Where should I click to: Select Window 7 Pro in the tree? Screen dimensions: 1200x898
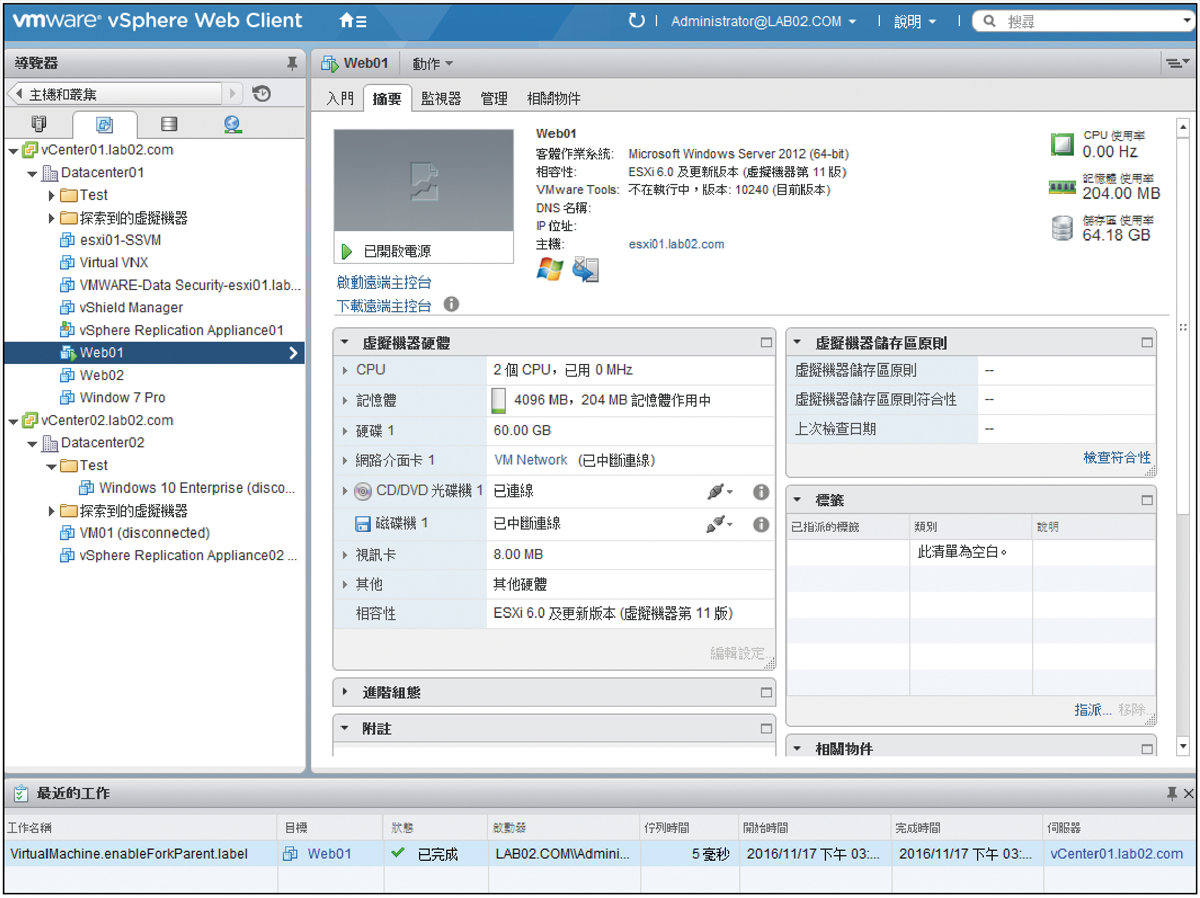(x=122, y=398)
